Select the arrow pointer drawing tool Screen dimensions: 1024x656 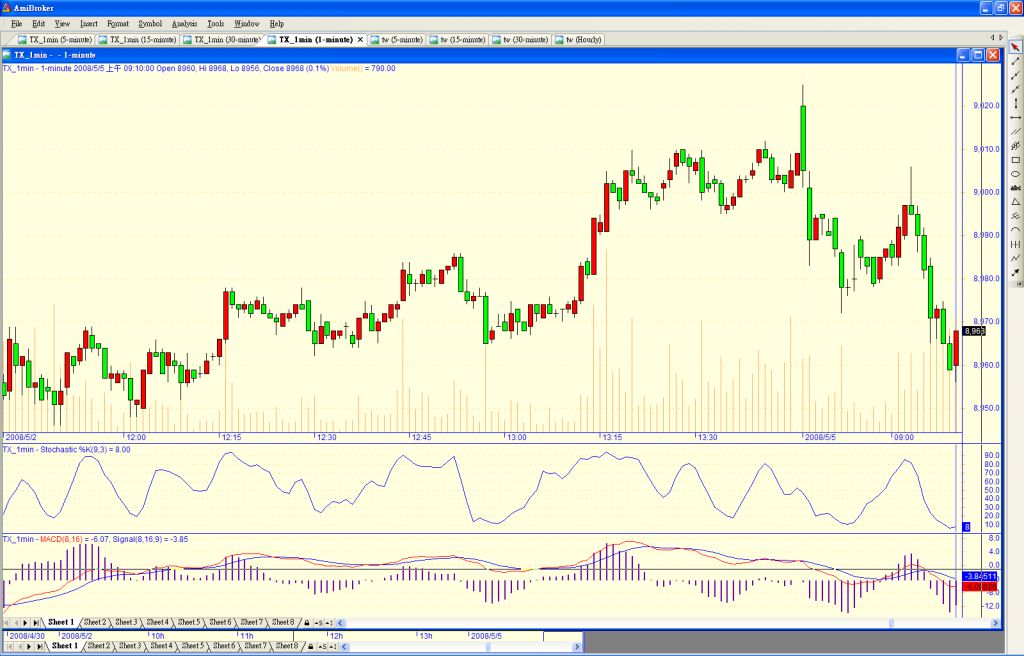coord(1016,47)
